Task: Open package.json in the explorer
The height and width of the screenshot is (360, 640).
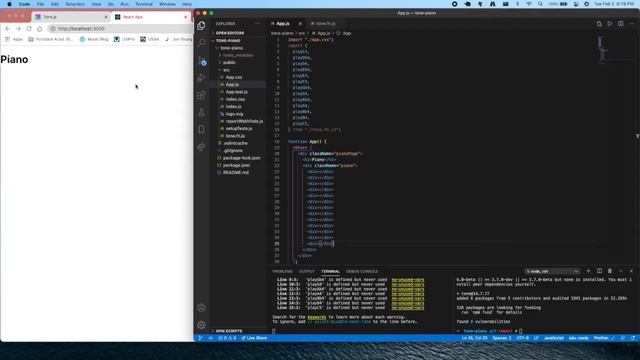Action: [236, 165]
